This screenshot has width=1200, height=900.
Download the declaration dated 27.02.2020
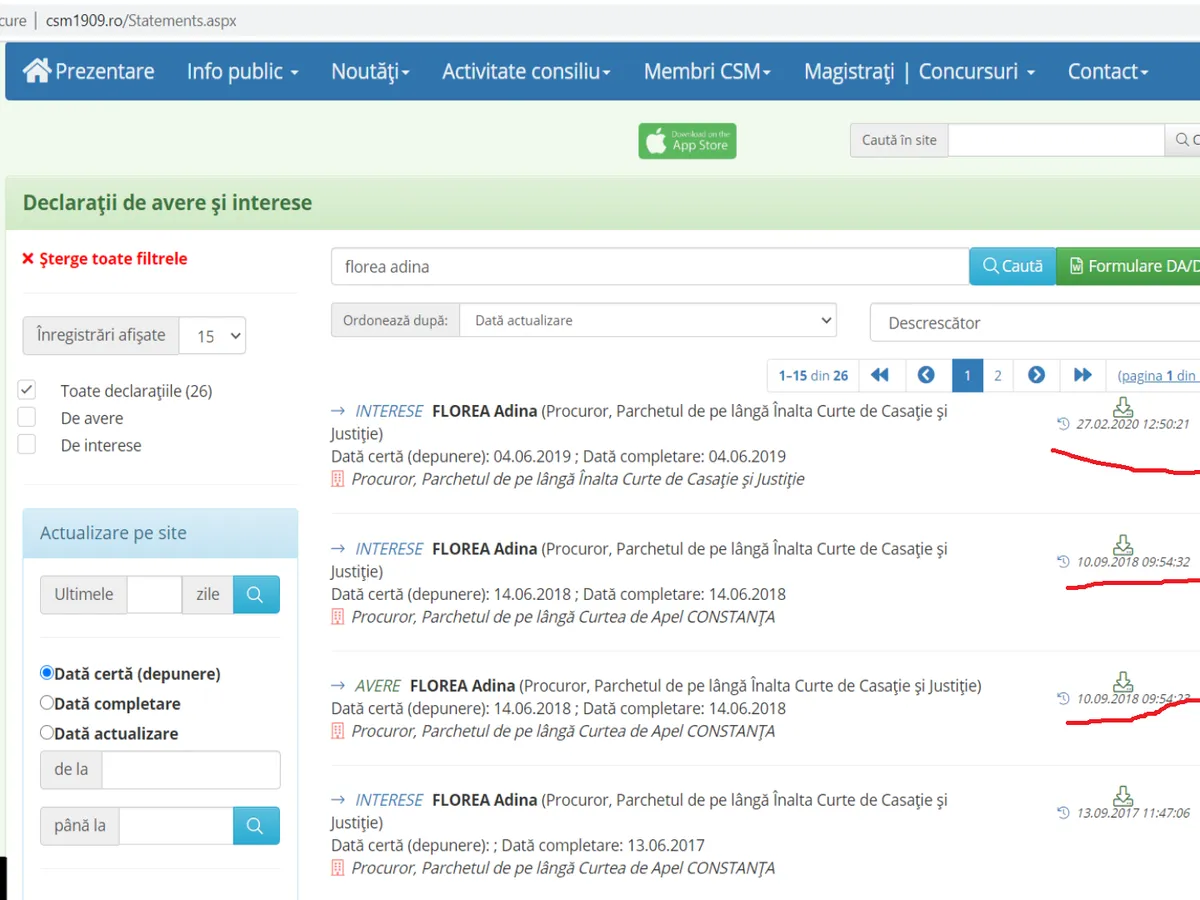tap(1123, 406)
